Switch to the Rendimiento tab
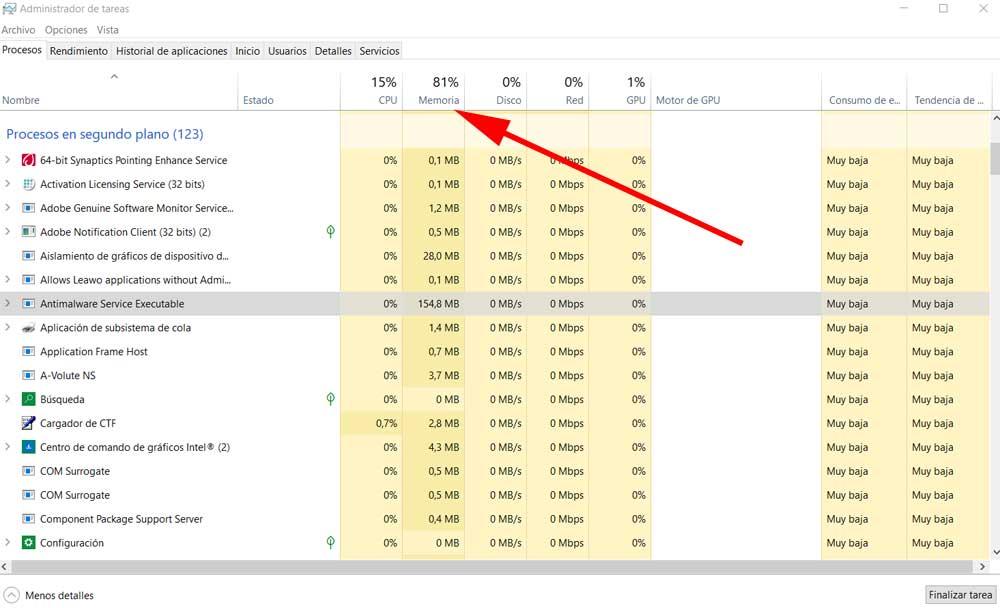Viewport: 1000px width, 608px height. coord(78,51)
